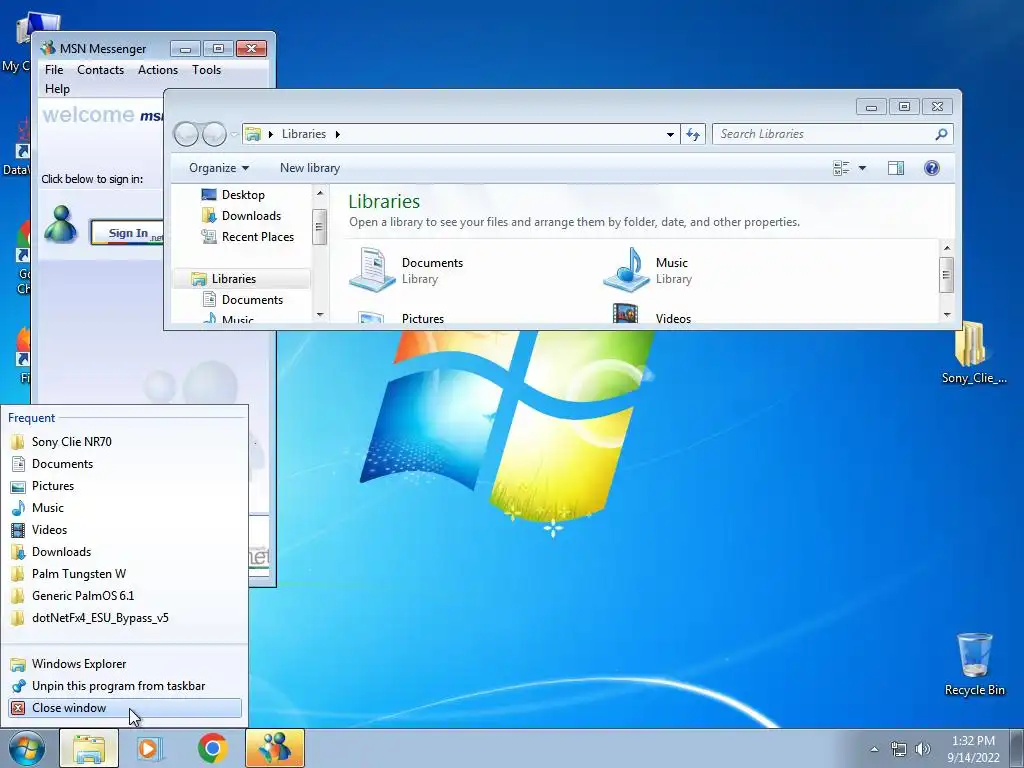This screenshot has width=1024, height=768.
Task: Open Windows Explorer from the taskbar
Action: (x=89, y=748)
